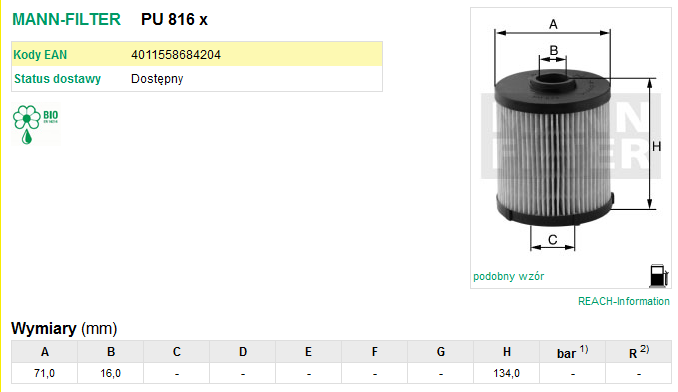This screenshot has width=678, height=392.
Task: Click column header A in dimensions table
Action: (x=45, y=352)
